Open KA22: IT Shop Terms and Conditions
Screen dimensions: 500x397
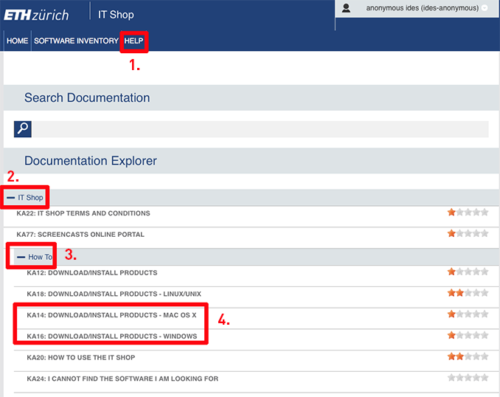pos(83,213)
